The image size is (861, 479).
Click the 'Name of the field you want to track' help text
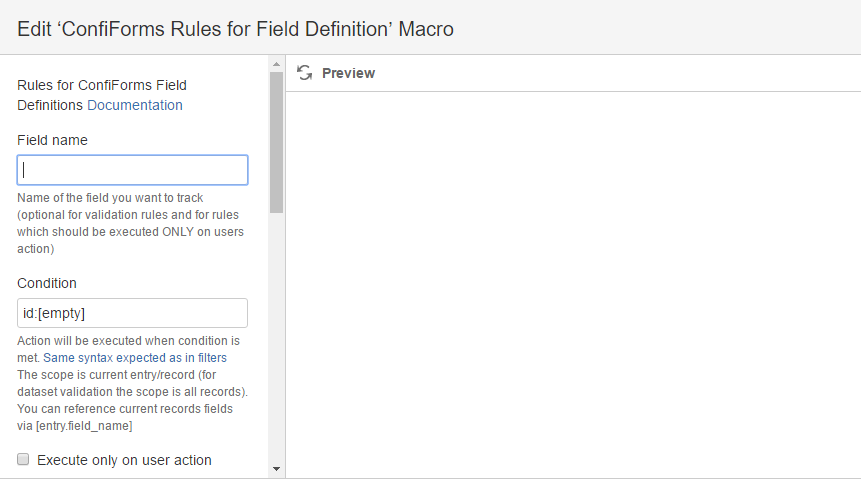[x=110, y=198]
